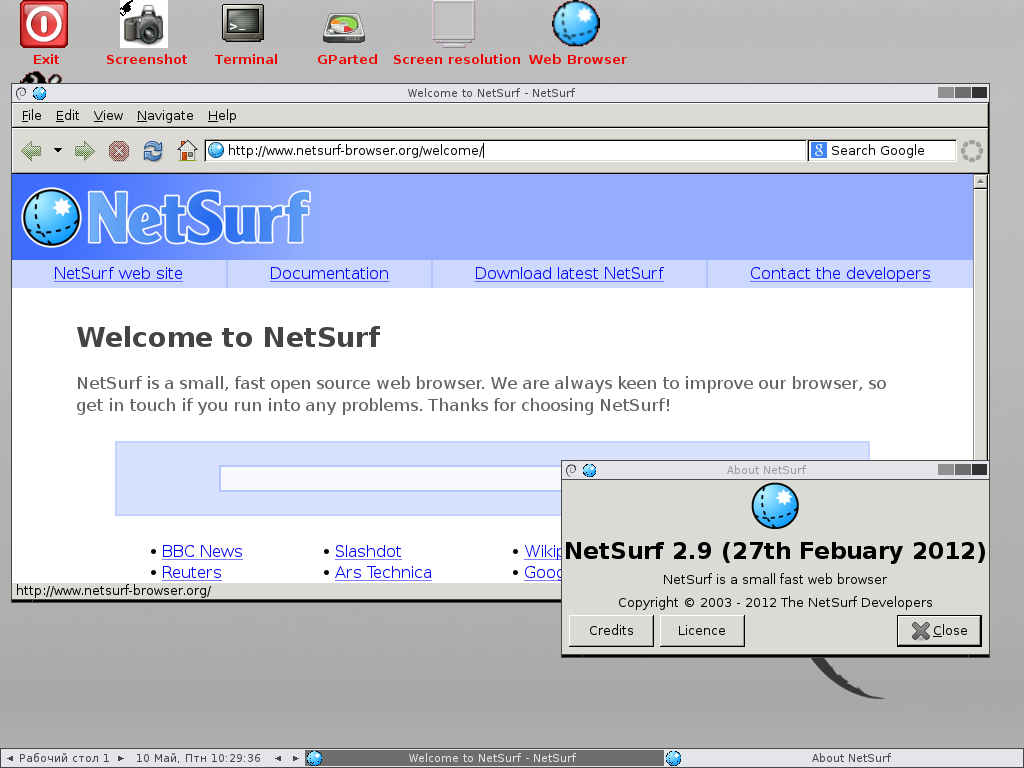Viewport: 1024px width, 768px height.
Task: Launch Web Browser desktop icon
Action: 576,25
